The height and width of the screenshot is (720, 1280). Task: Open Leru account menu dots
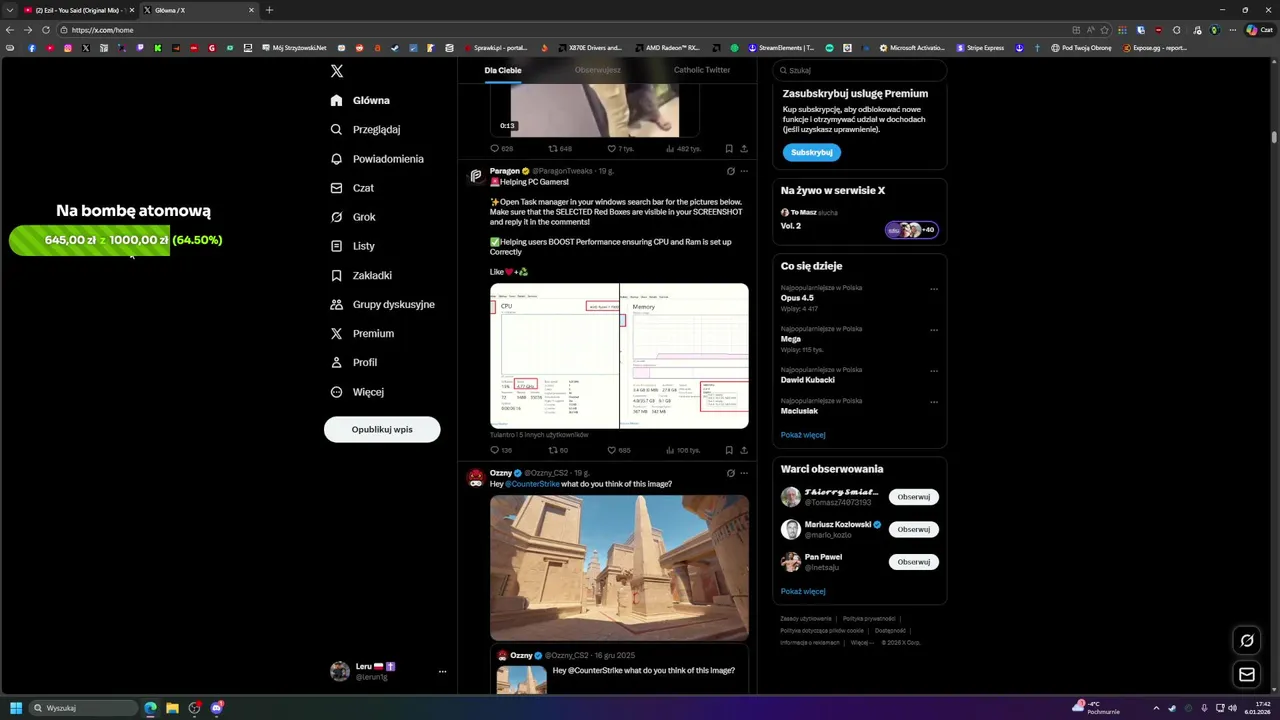pyautogui.click(x=442, y=672)
